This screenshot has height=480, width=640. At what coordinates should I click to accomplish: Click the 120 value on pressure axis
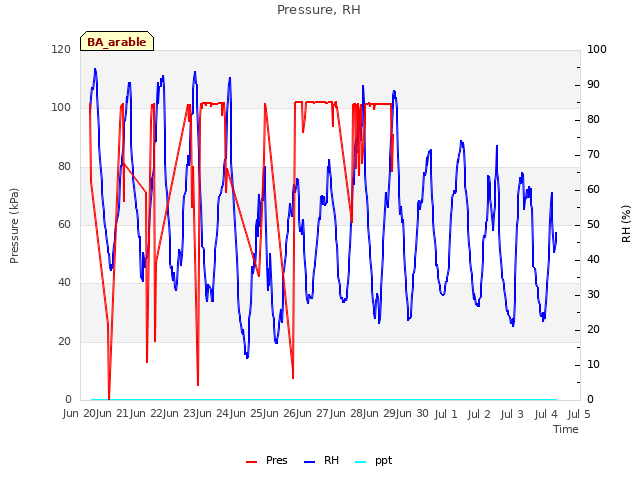tap(61, 49)
